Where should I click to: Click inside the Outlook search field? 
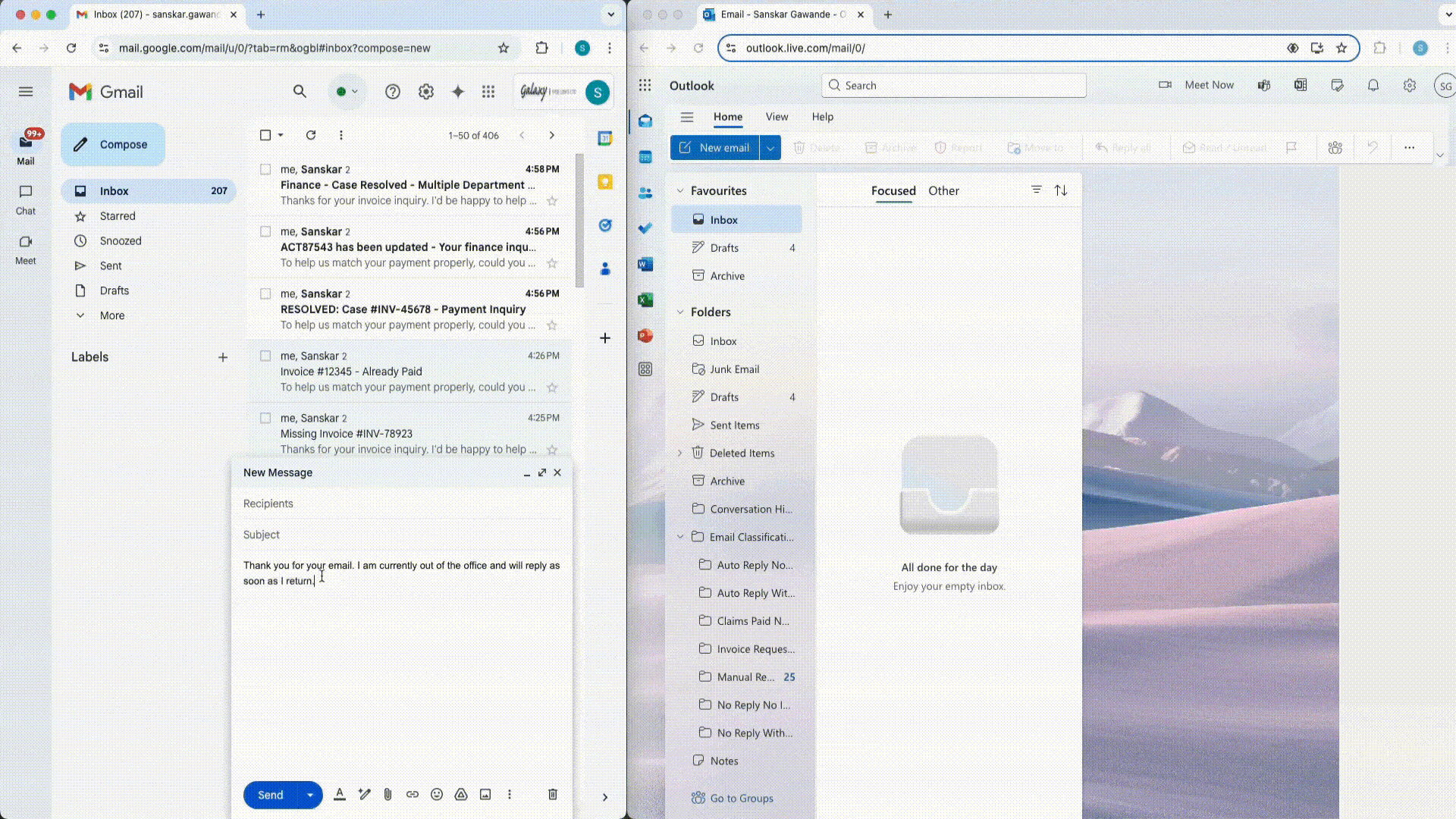click(952, 85)
